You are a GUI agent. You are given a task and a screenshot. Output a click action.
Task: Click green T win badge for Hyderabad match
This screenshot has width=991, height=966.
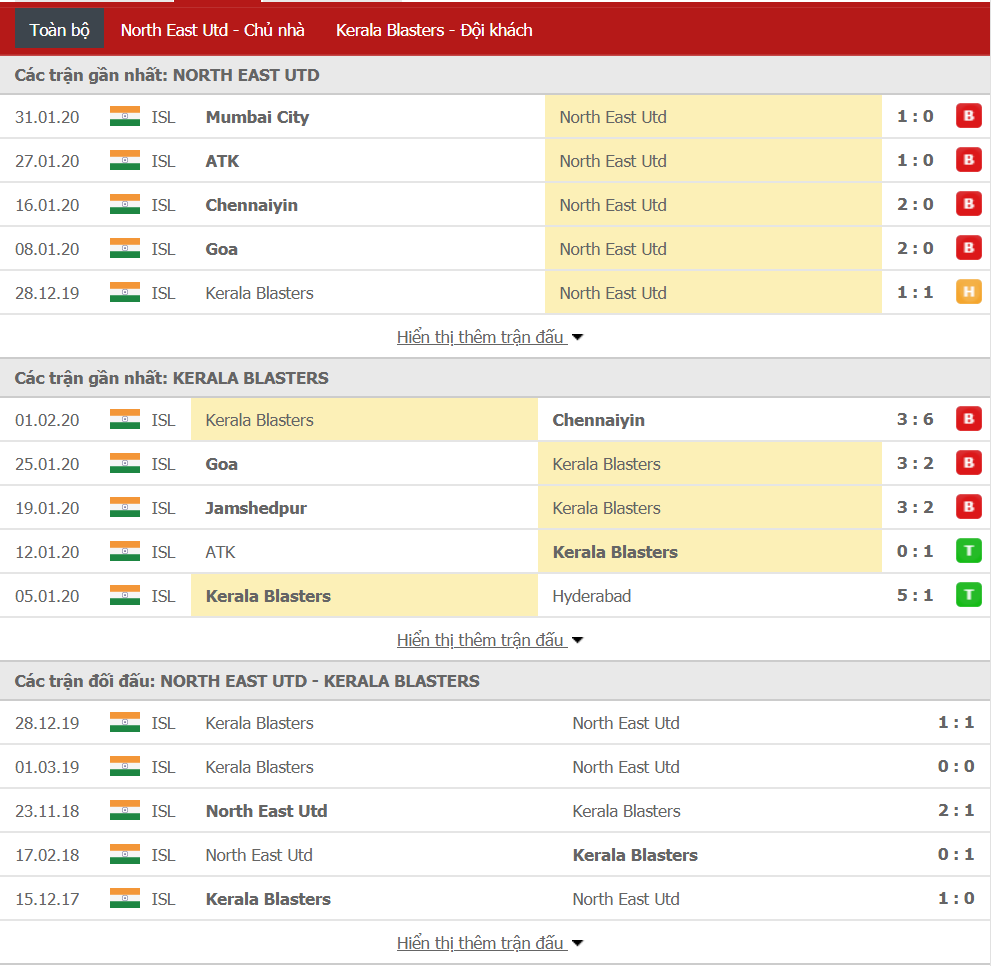point(968,595)
